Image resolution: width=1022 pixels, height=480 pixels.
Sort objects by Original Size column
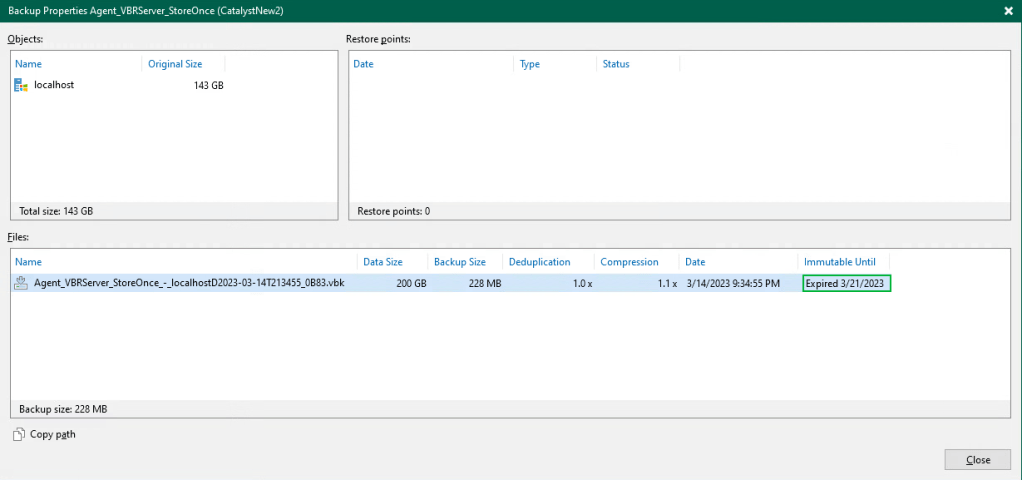175,64
